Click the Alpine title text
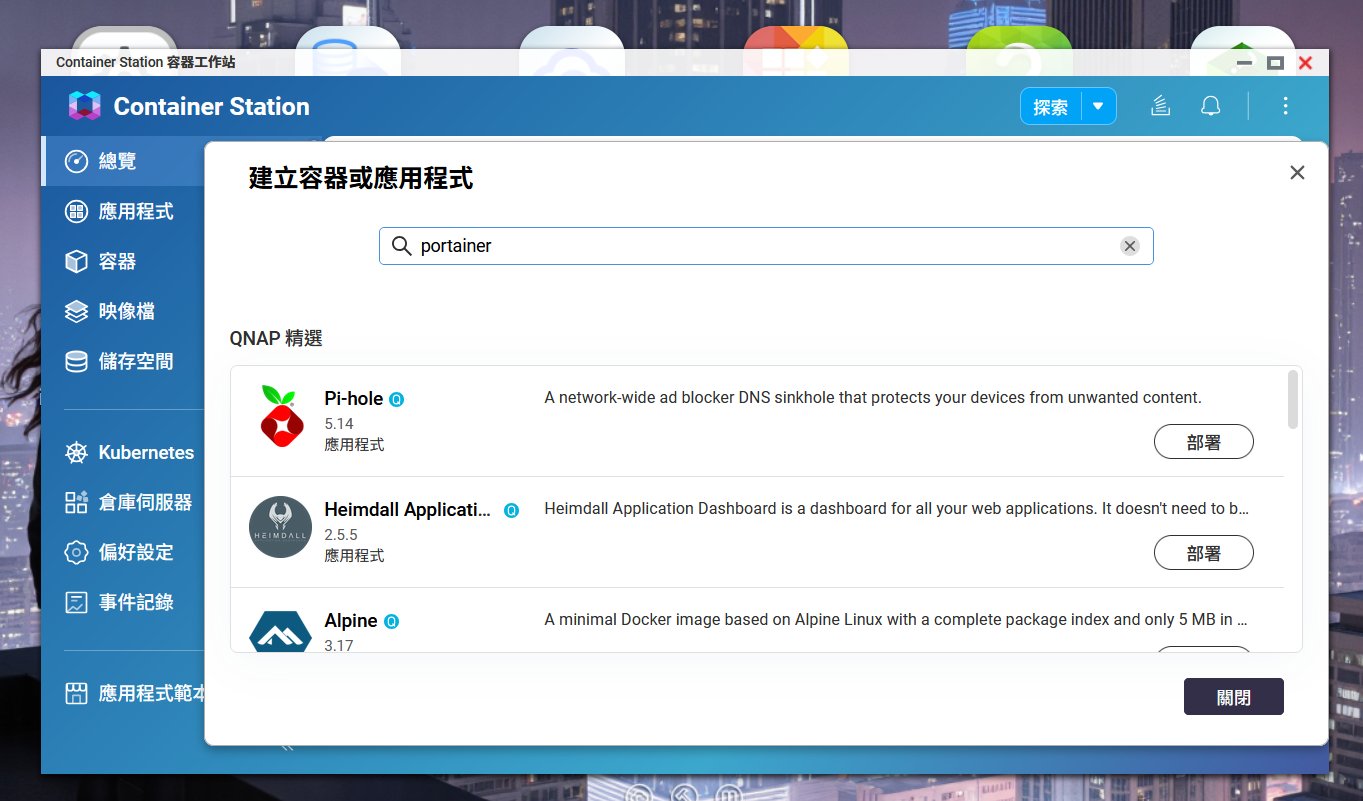Image resolution: width=1363 pixels, height=801 pixels. click(351, 620)
